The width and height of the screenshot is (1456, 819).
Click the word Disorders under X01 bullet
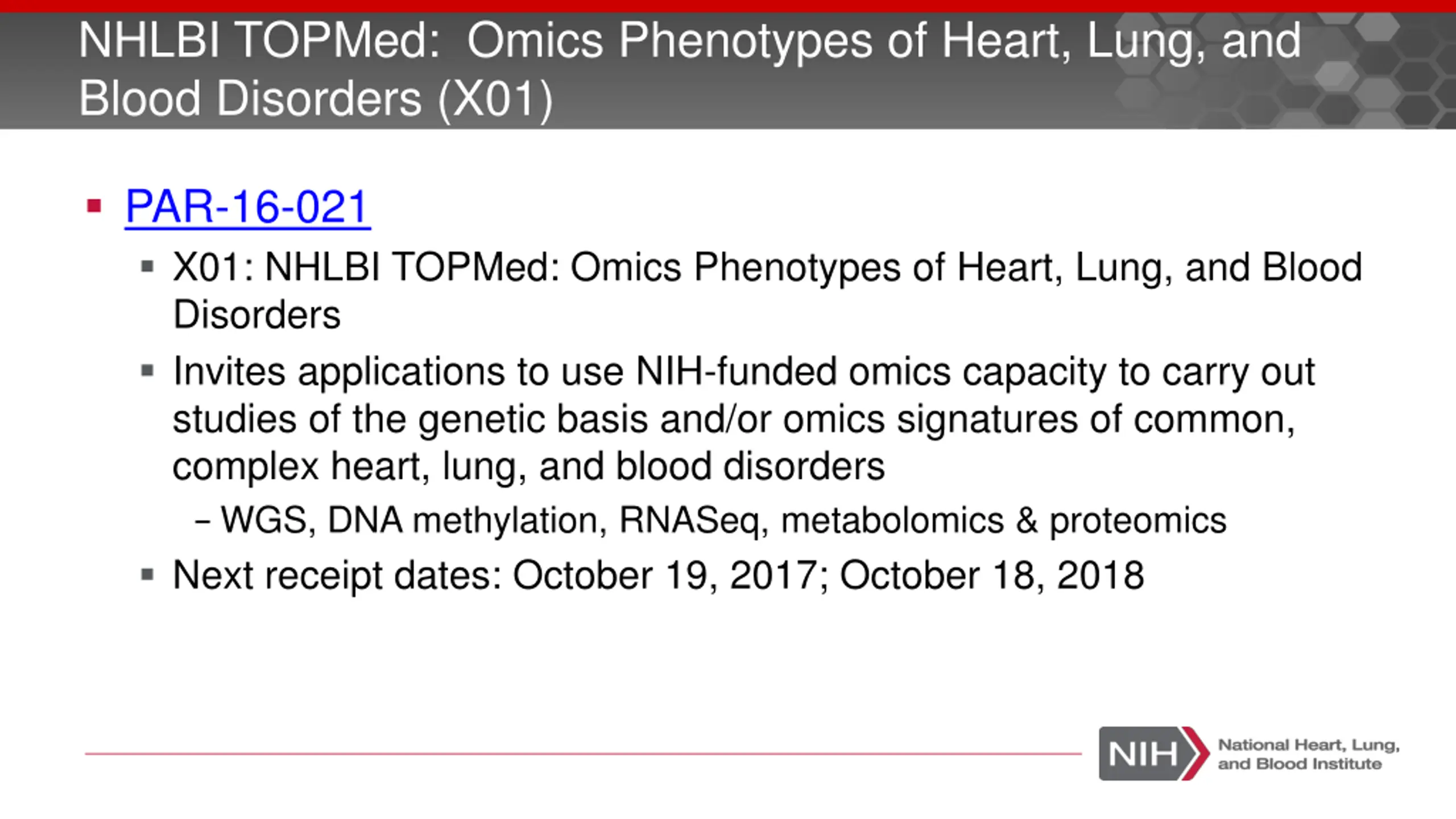[x=257, y=315]
